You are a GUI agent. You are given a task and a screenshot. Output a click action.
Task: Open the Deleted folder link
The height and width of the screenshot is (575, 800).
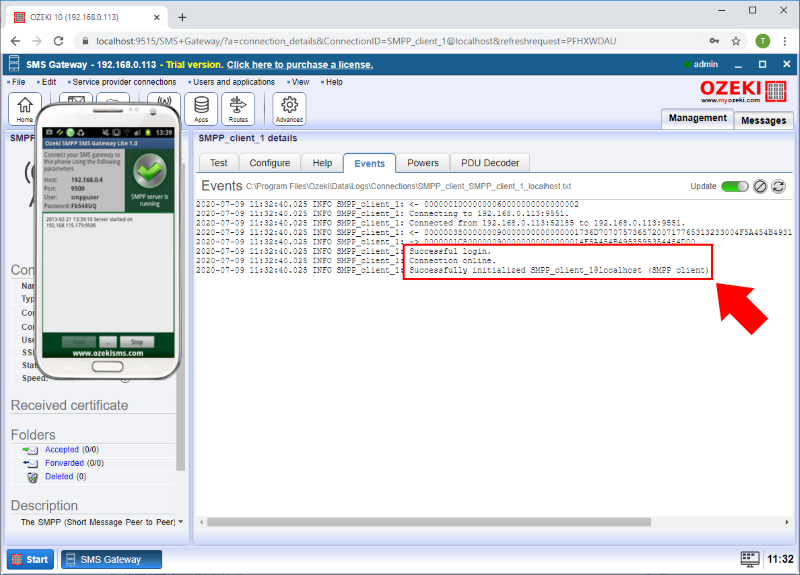59,476
